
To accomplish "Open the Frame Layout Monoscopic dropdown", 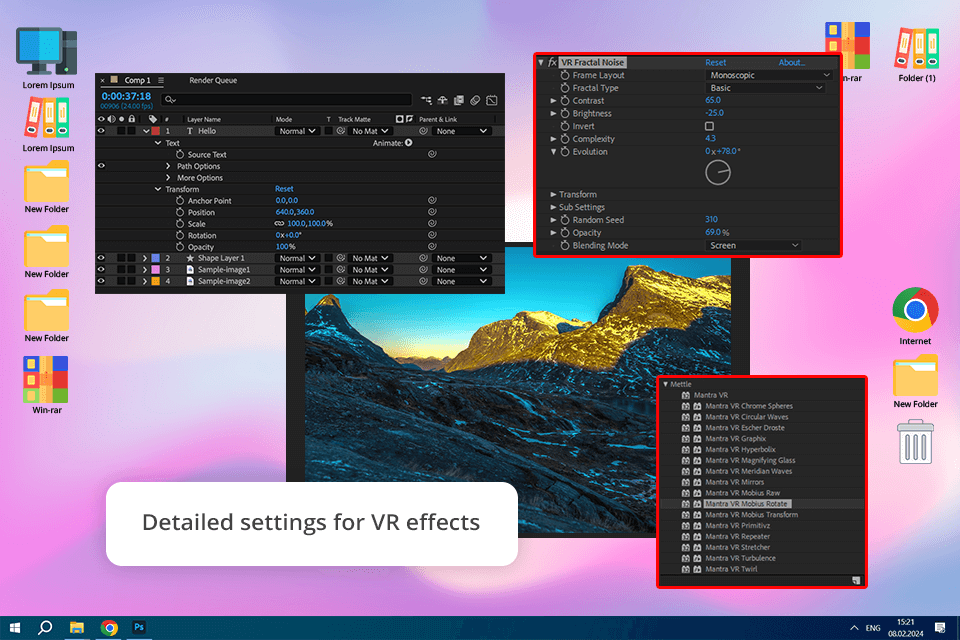I will (769, 75).
